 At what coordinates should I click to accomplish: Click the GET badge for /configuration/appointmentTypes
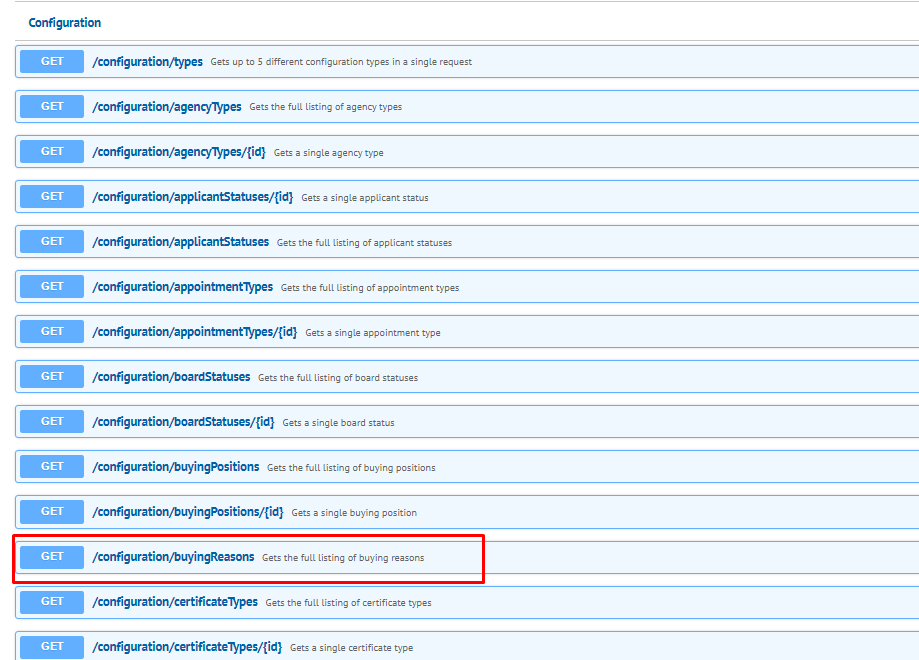(50, 286)
